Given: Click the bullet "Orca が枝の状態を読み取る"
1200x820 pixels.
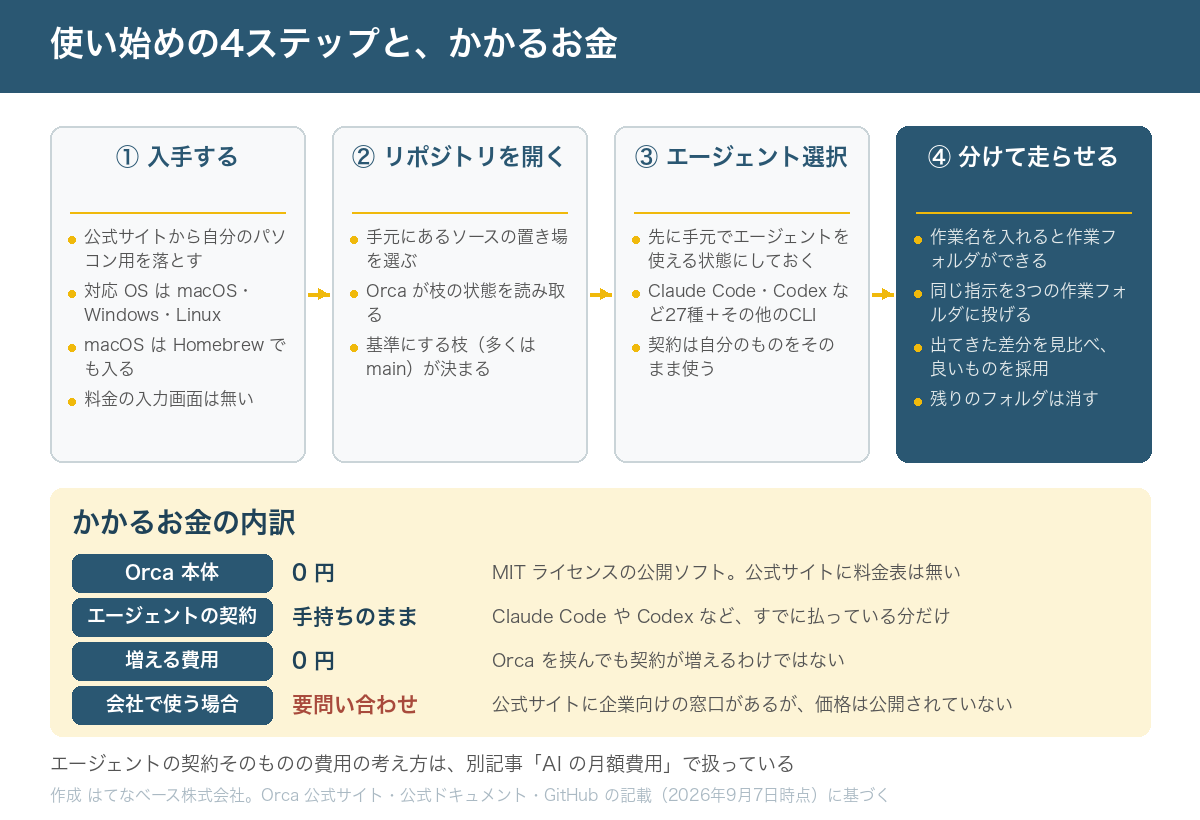Looking at the screenshot, I should pyautogui.click(x=466, y=302).
